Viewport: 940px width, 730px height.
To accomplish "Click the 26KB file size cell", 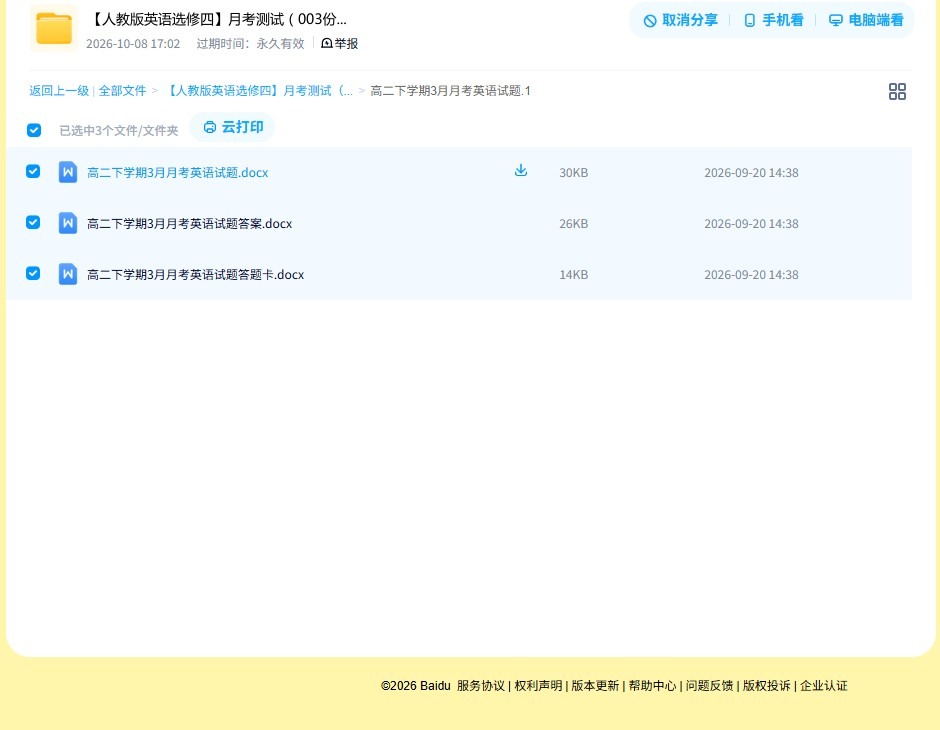I will [574, 224].
